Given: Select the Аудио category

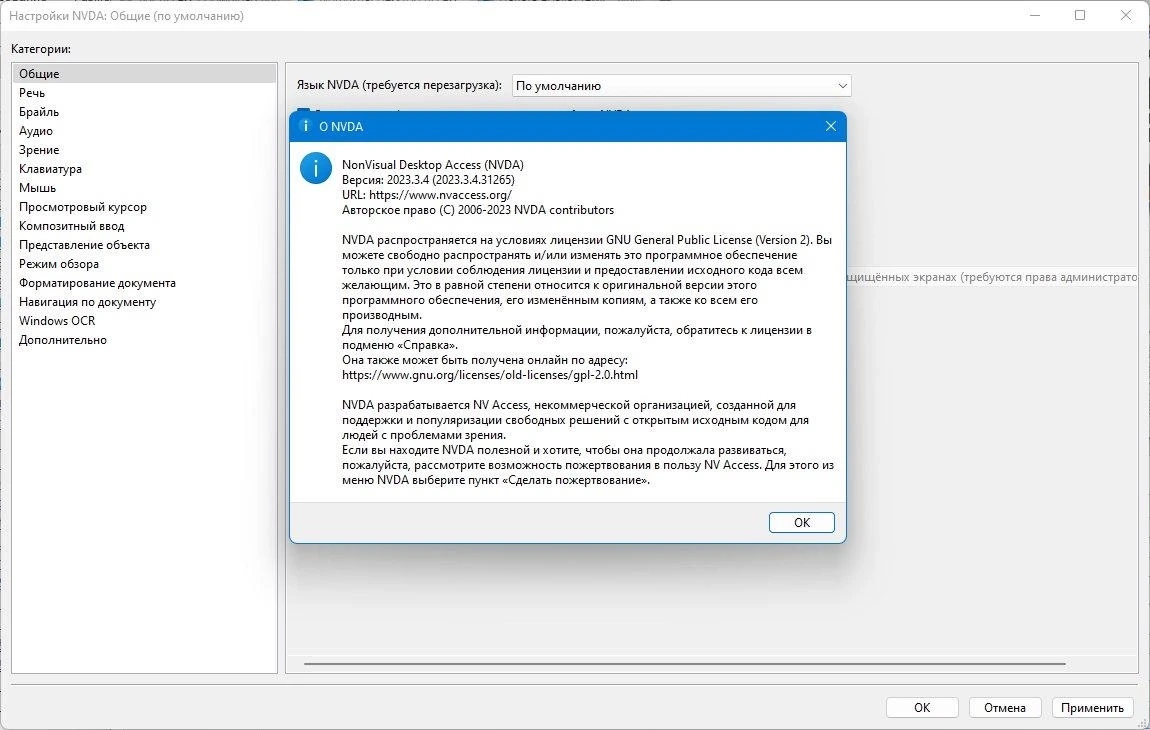Looking at the screenshot, I should [144, 131].
